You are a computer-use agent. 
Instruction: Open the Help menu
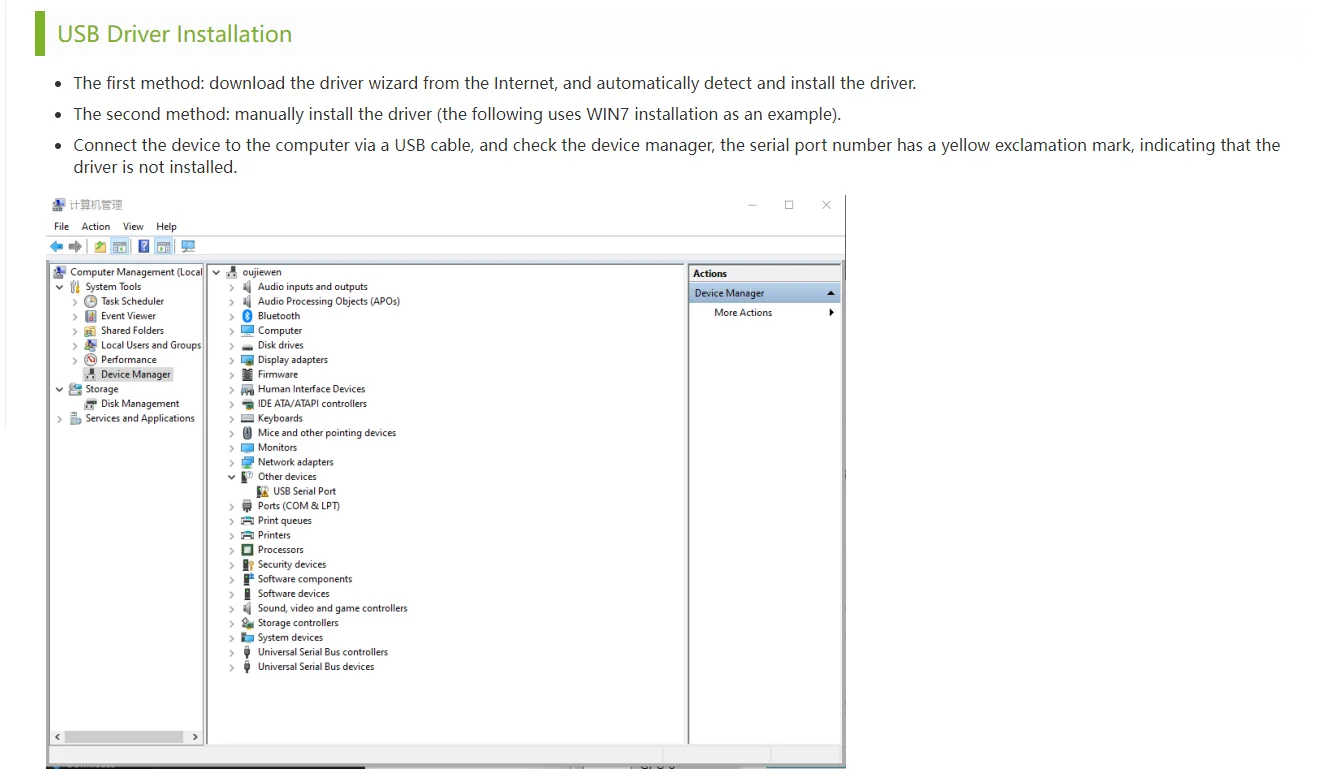pos(167,227)
